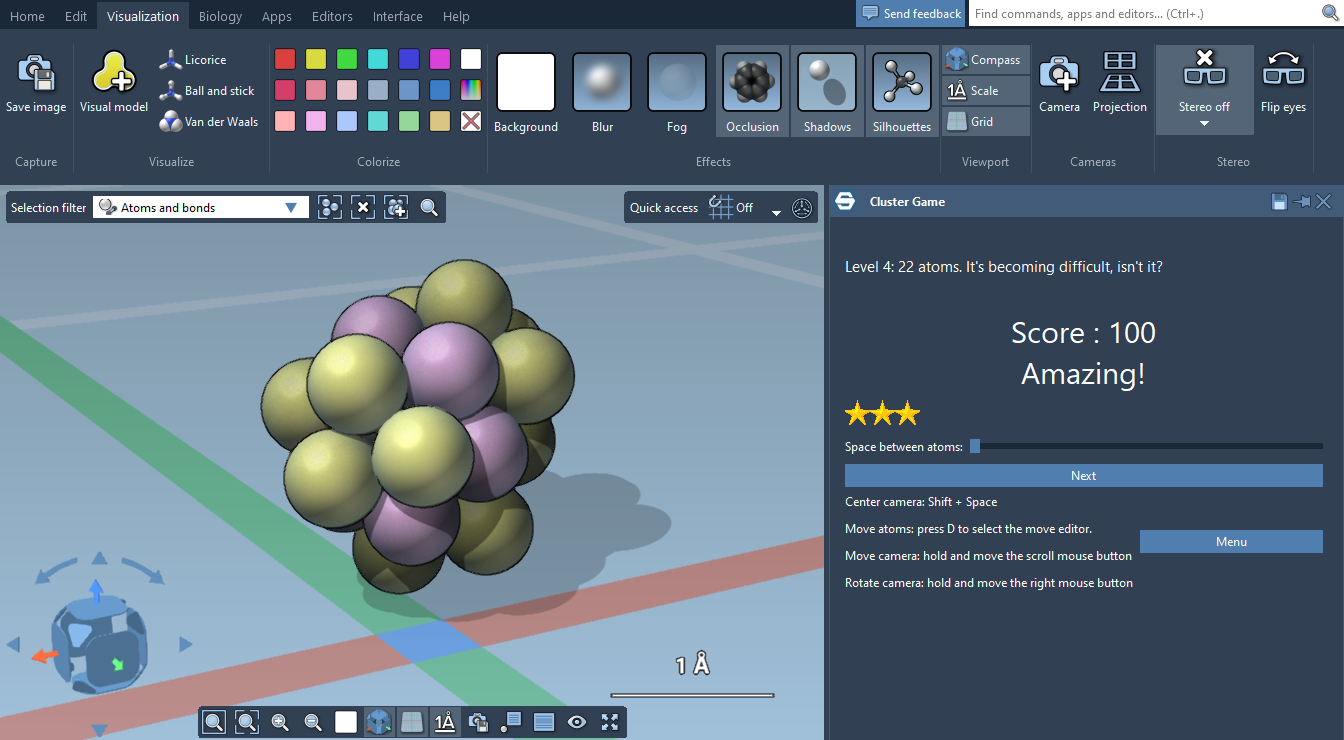
Task: Open the Camera tool in Cameras group
Action: click(x=1059, y=75)
